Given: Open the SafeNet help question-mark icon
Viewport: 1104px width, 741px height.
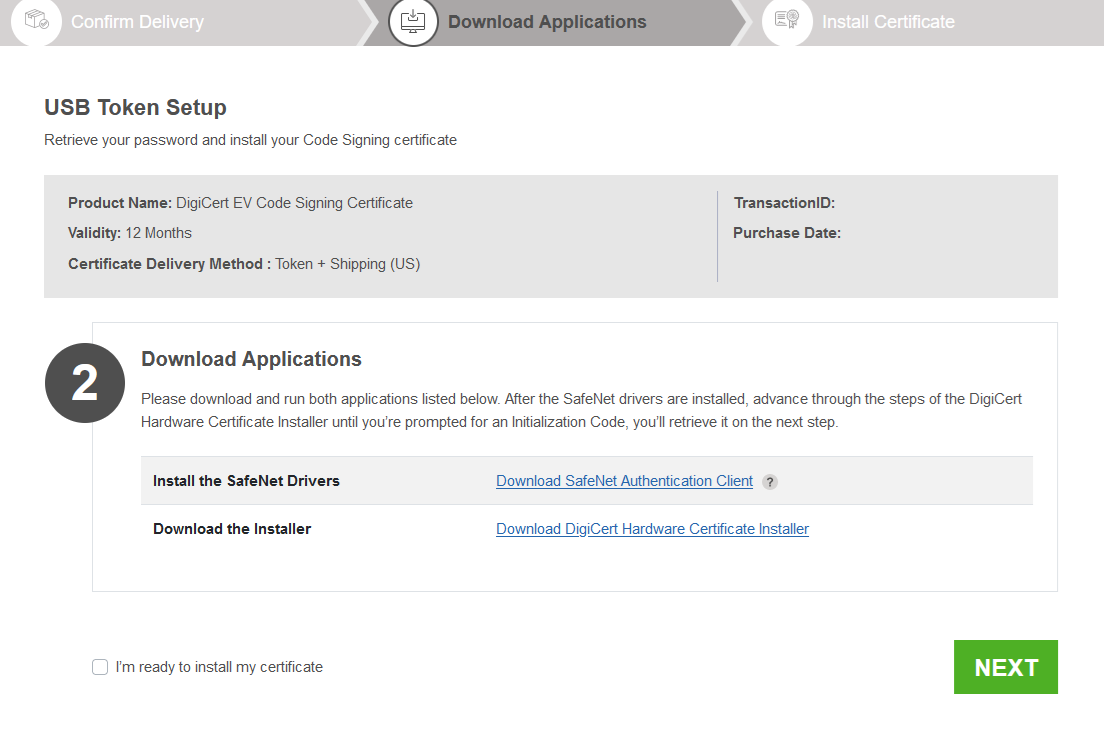Looking at the screenshot, I should click(770, 482).
